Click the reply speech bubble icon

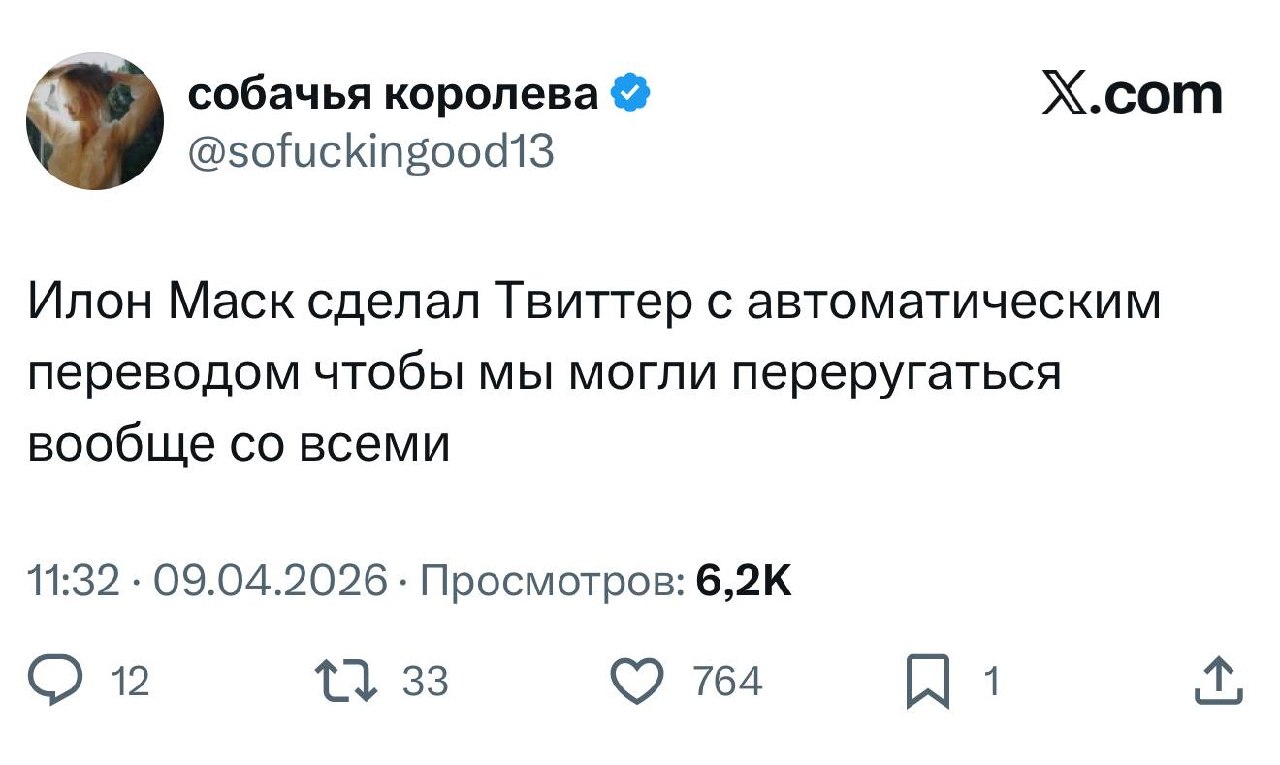[71, 682]
